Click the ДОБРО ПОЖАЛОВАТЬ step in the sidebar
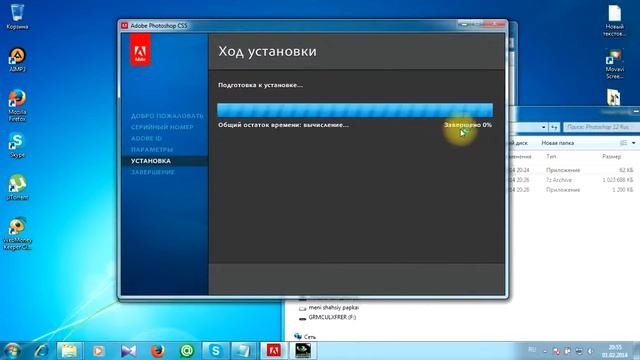Viewport: 640px width, 360px height. click(167, 116)
